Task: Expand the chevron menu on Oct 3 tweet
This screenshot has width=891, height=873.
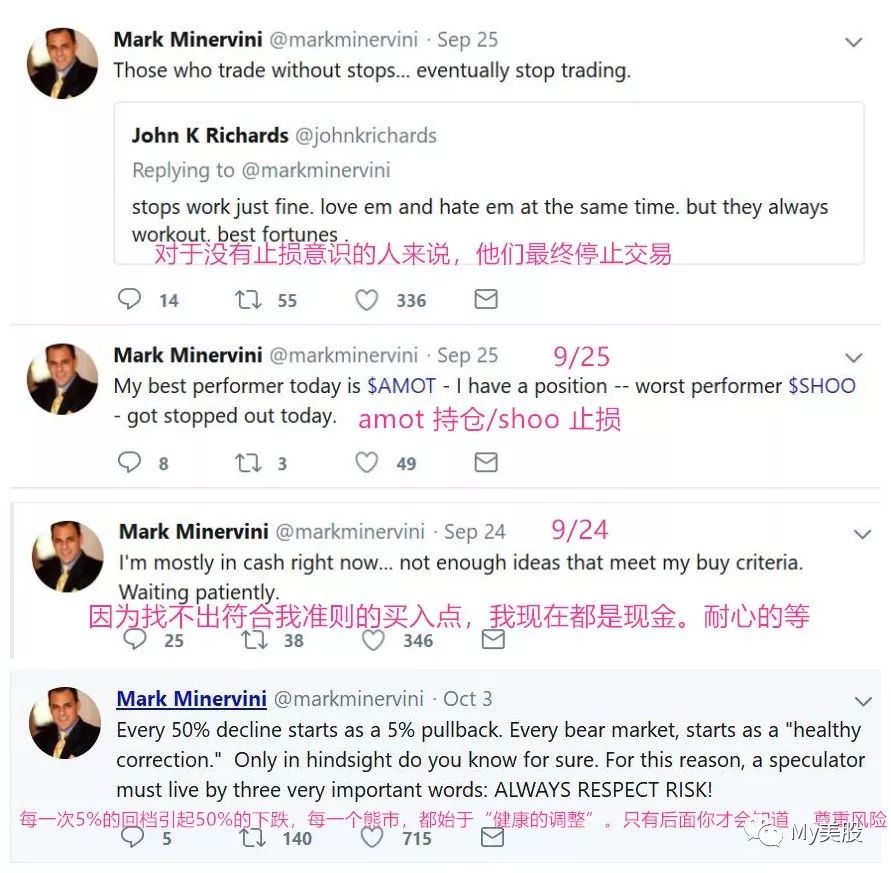Action: [863, 701]
